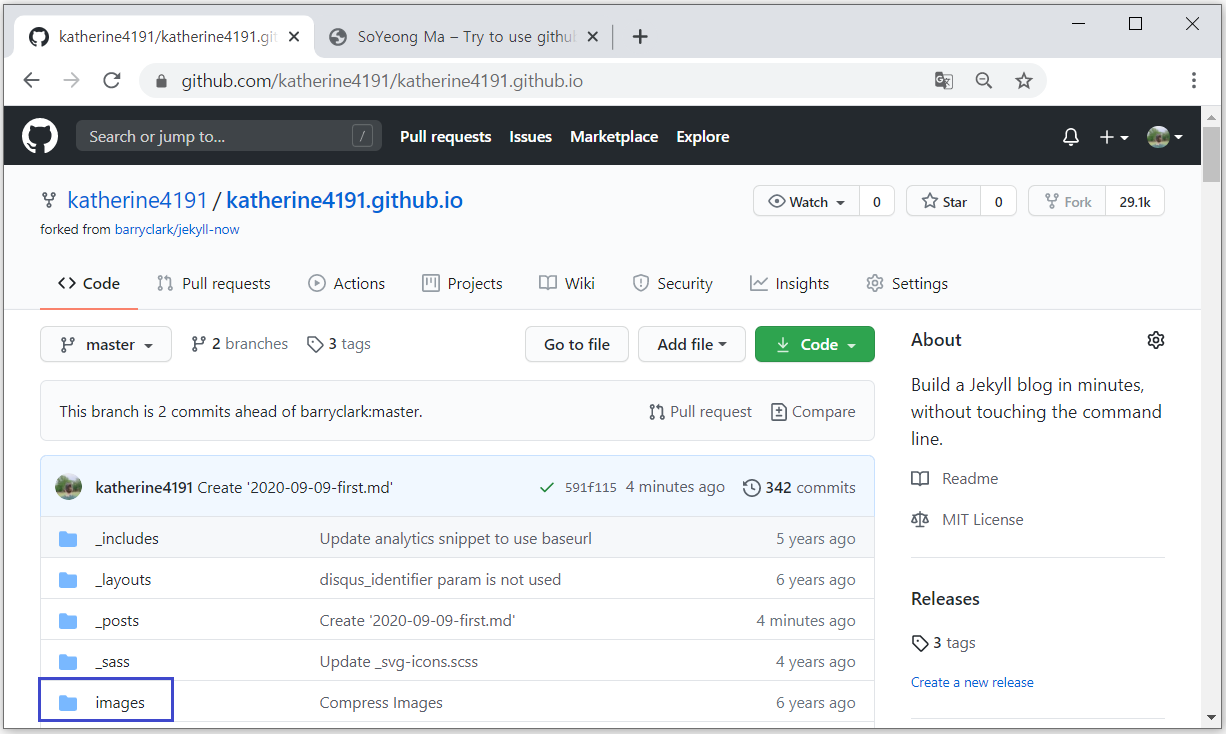The width and height of the screenshot is (1226, 734).
Task: Open the Chrome three-dot menu
Action: [1194, 81]
